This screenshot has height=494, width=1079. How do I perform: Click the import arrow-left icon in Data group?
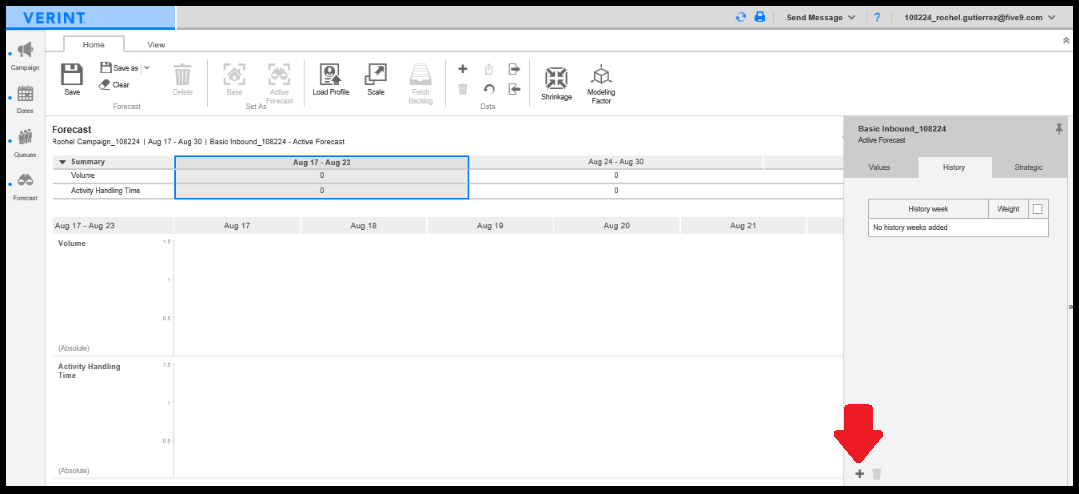514,89
